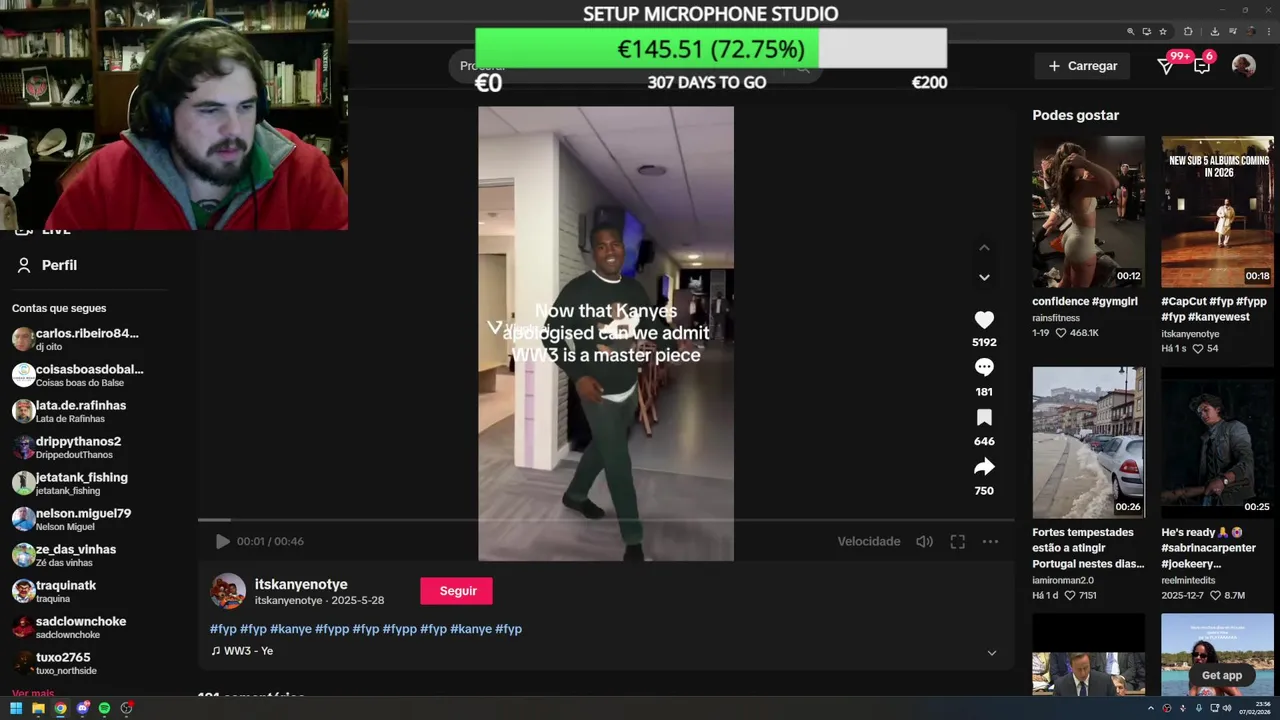Open the itskanyenotye profile avatar

(x=228, y=591)
